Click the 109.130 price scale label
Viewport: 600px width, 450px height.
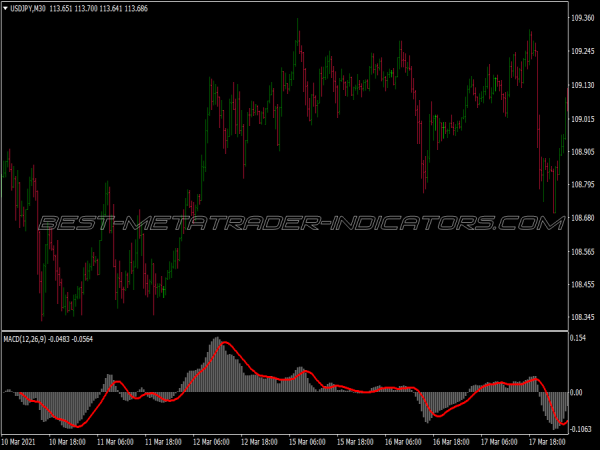click(x=583, y=85)
